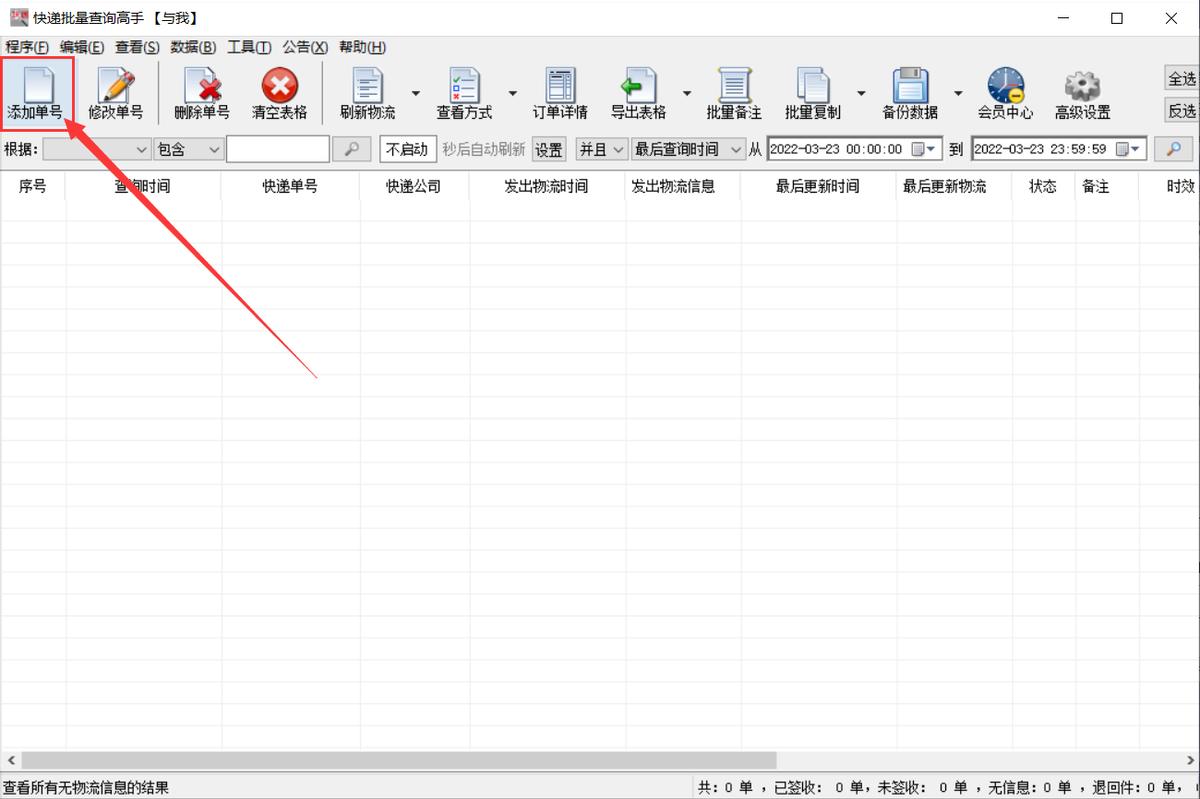The height and width of the screenshot is (799, 1200).
Task: Open the 批量备注 batch remark tool
Action: (734, 92)
